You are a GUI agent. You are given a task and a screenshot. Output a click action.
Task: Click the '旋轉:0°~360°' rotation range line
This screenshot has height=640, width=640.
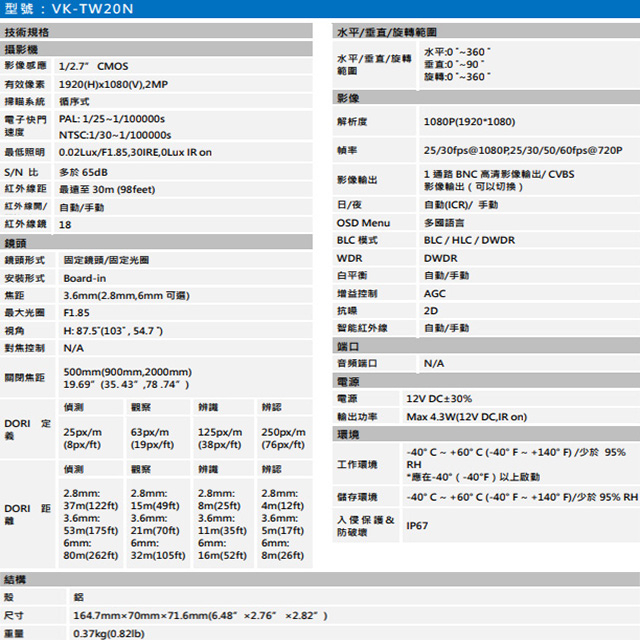(x=457, y=76)
